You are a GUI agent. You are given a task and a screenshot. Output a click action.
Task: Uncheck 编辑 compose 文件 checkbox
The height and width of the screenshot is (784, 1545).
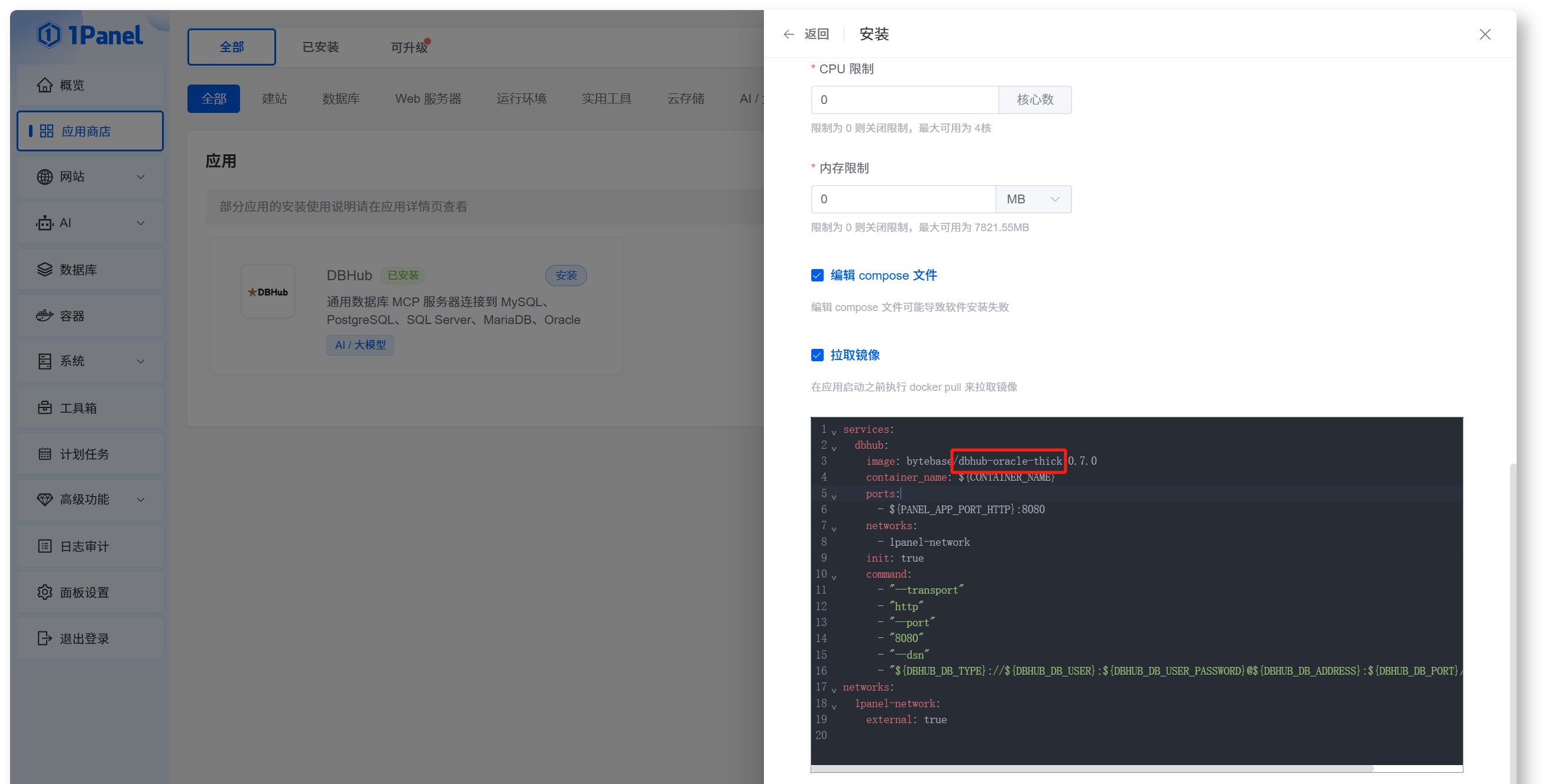[x=818, y=276]
